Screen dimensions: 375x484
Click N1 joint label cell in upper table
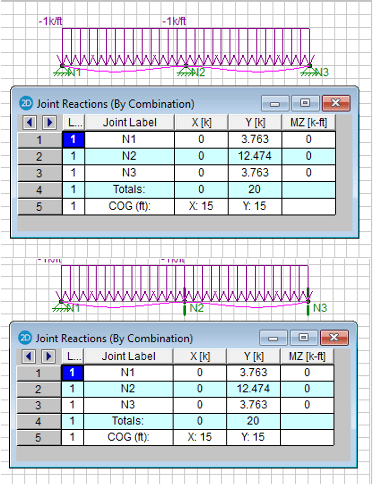[x=129, y=139]
